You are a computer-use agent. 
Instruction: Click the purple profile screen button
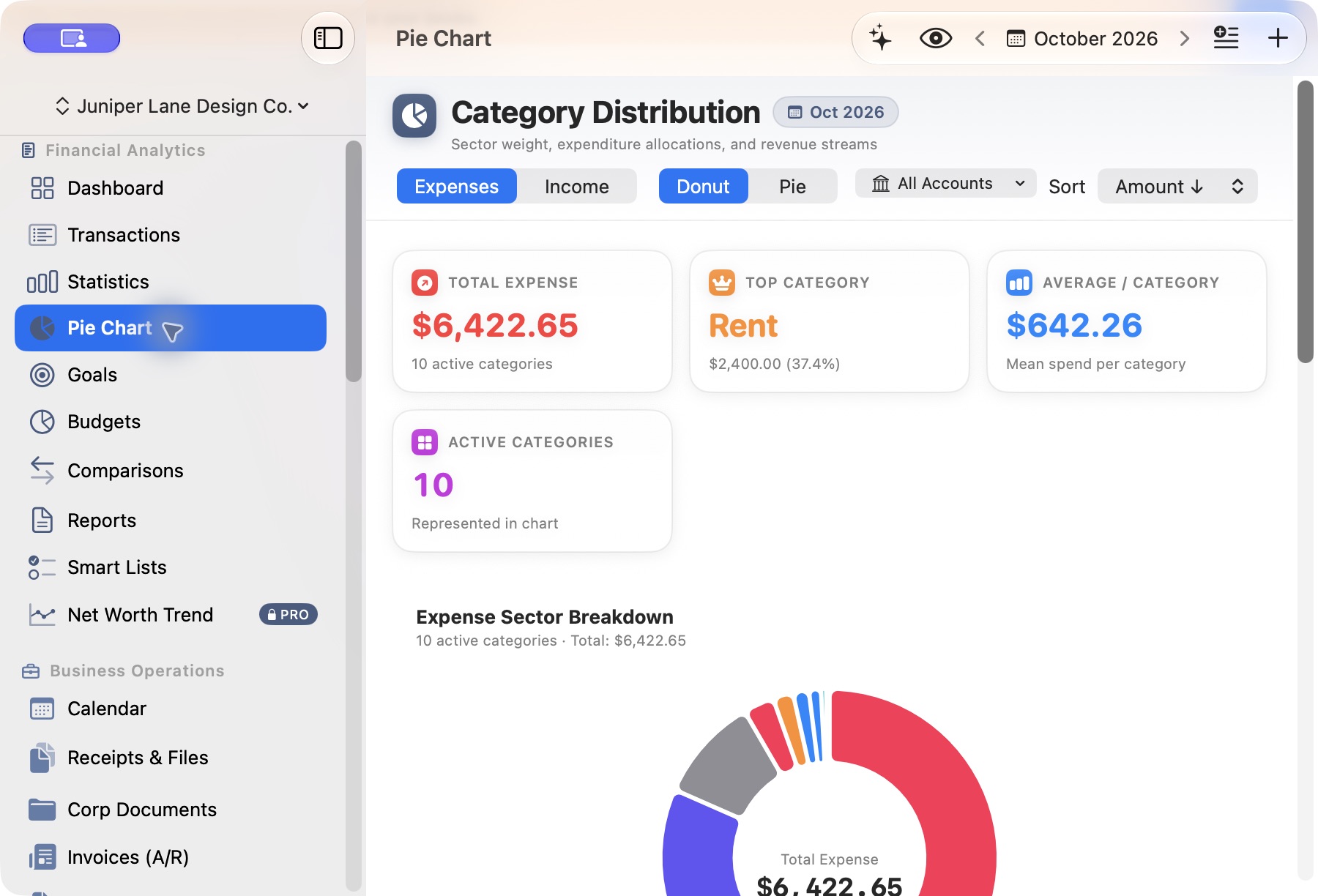tap(72, 38)
